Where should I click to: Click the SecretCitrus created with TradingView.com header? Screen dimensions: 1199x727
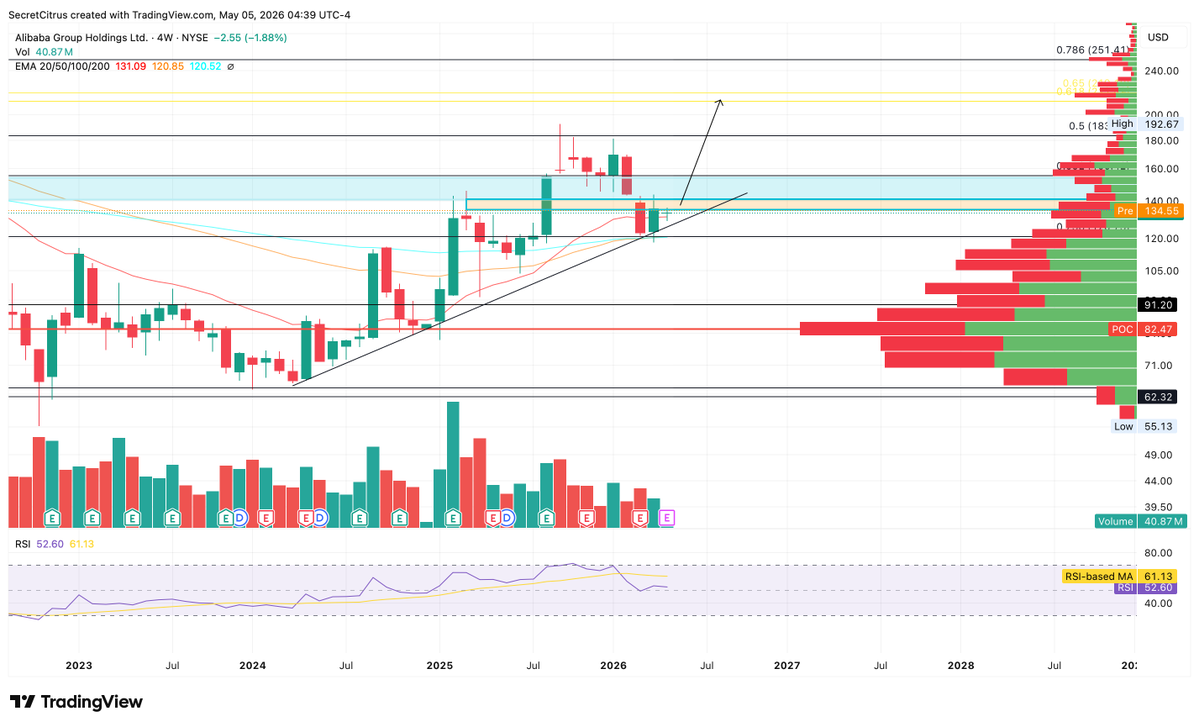[x=180, y=15]
